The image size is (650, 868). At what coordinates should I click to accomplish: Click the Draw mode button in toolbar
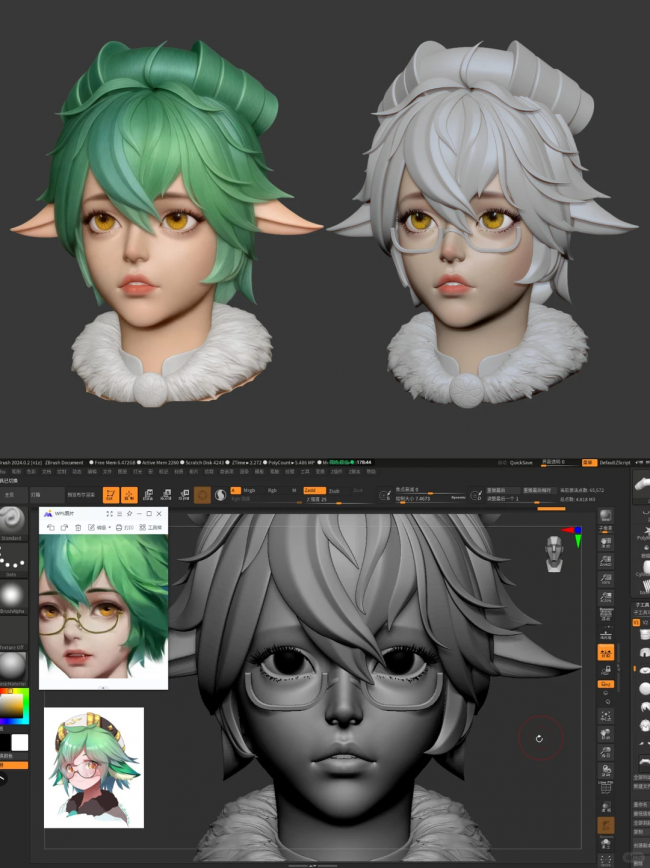pyautogui.click(x=130, y=494)
